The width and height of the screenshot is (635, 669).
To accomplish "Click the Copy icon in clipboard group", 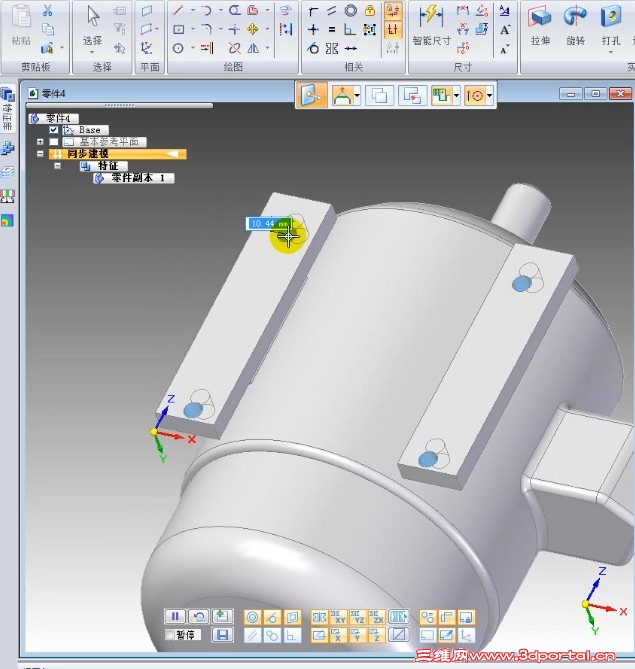I will point(47,29).
